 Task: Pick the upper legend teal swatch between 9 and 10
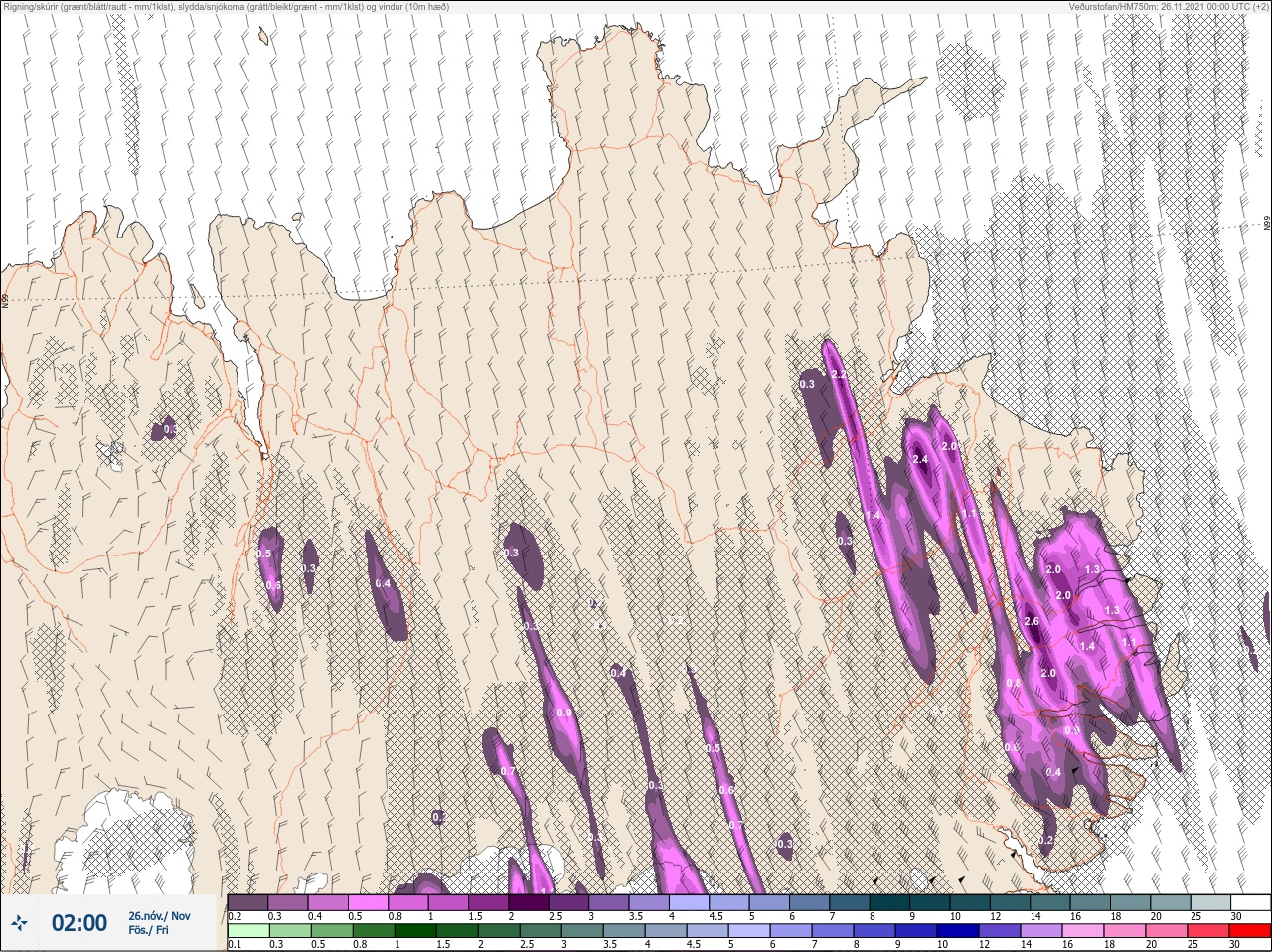(x=929, y=902)
